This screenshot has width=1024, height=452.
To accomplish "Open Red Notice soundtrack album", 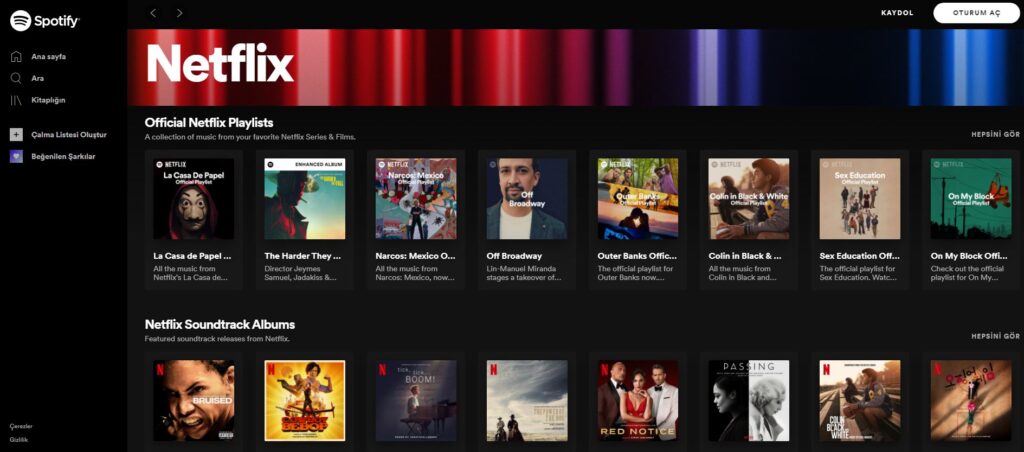I will point(637,400).
